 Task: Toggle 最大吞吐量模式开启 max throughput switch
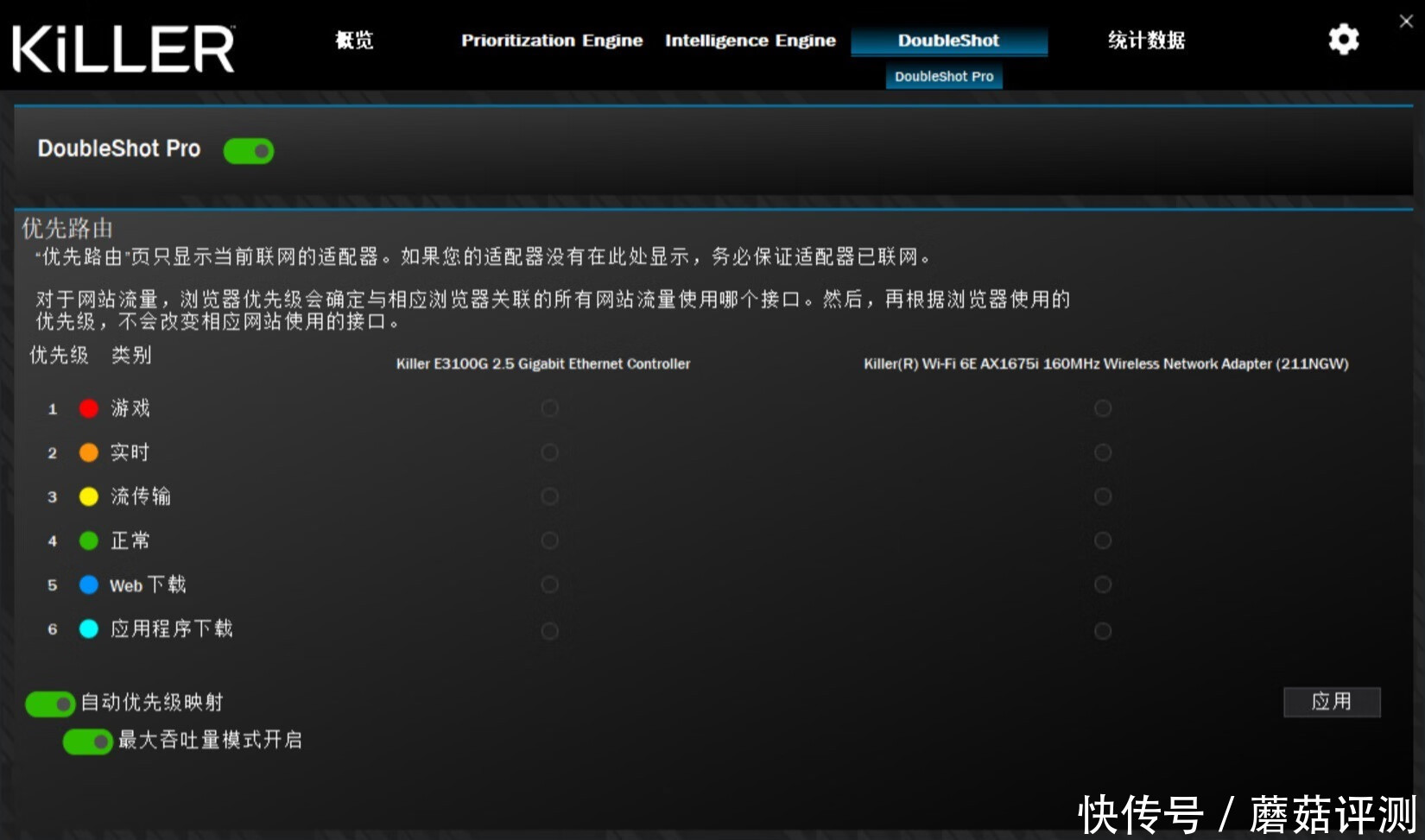[x=88, y=742]
